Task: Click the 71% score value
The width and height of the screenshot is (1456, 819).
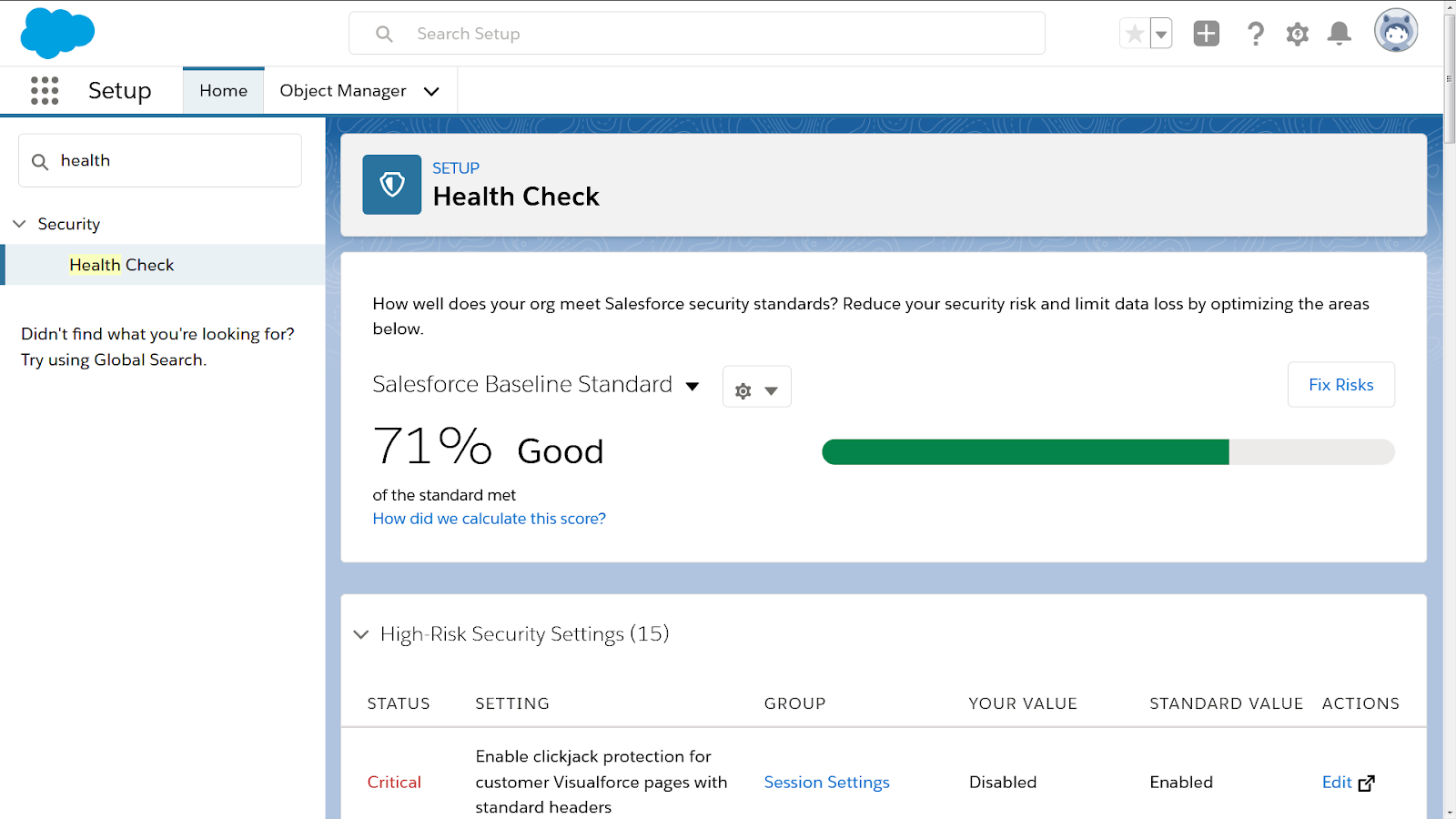Action: click(x=432, y=447)
